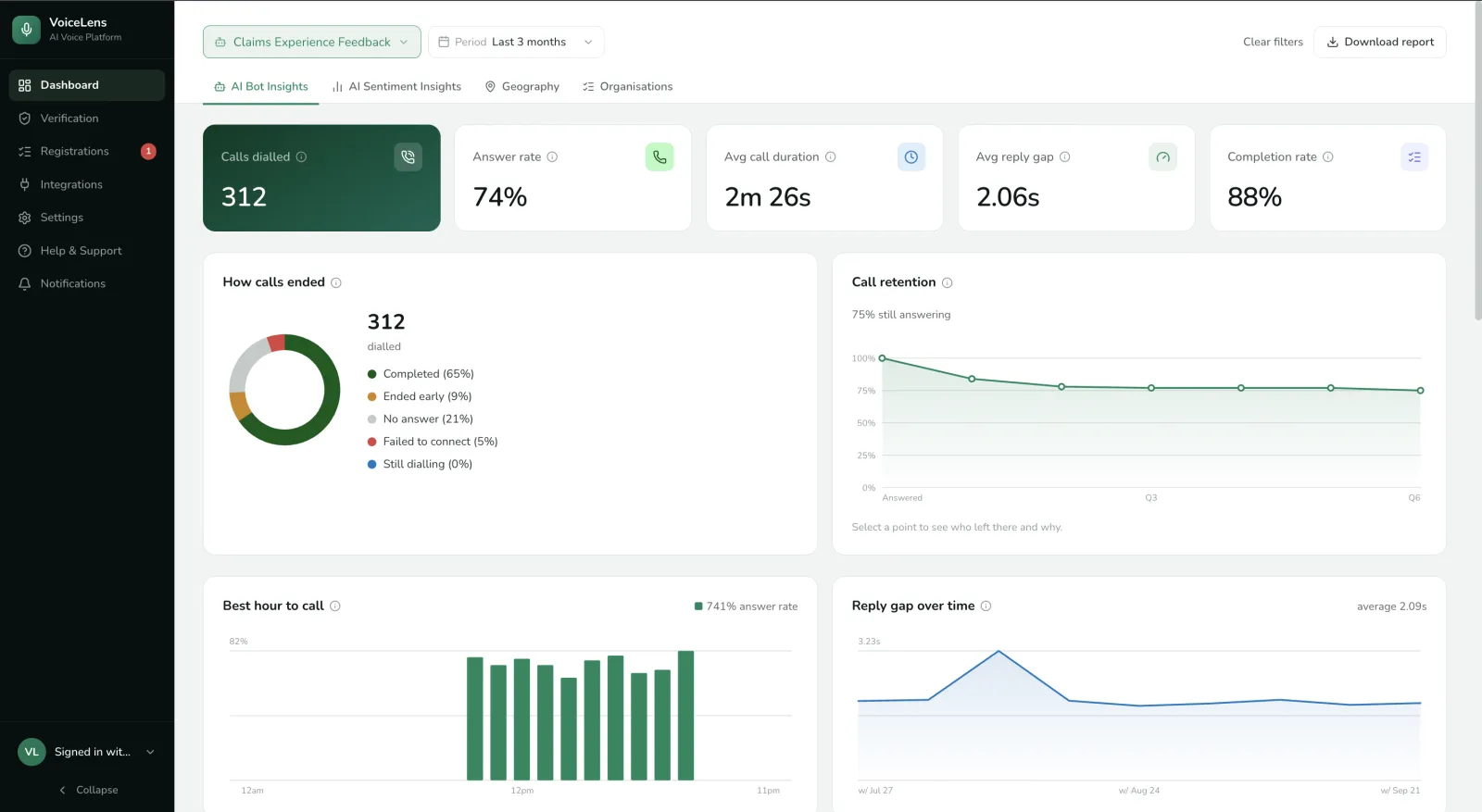Click the Download report button

coord(1380,42)
